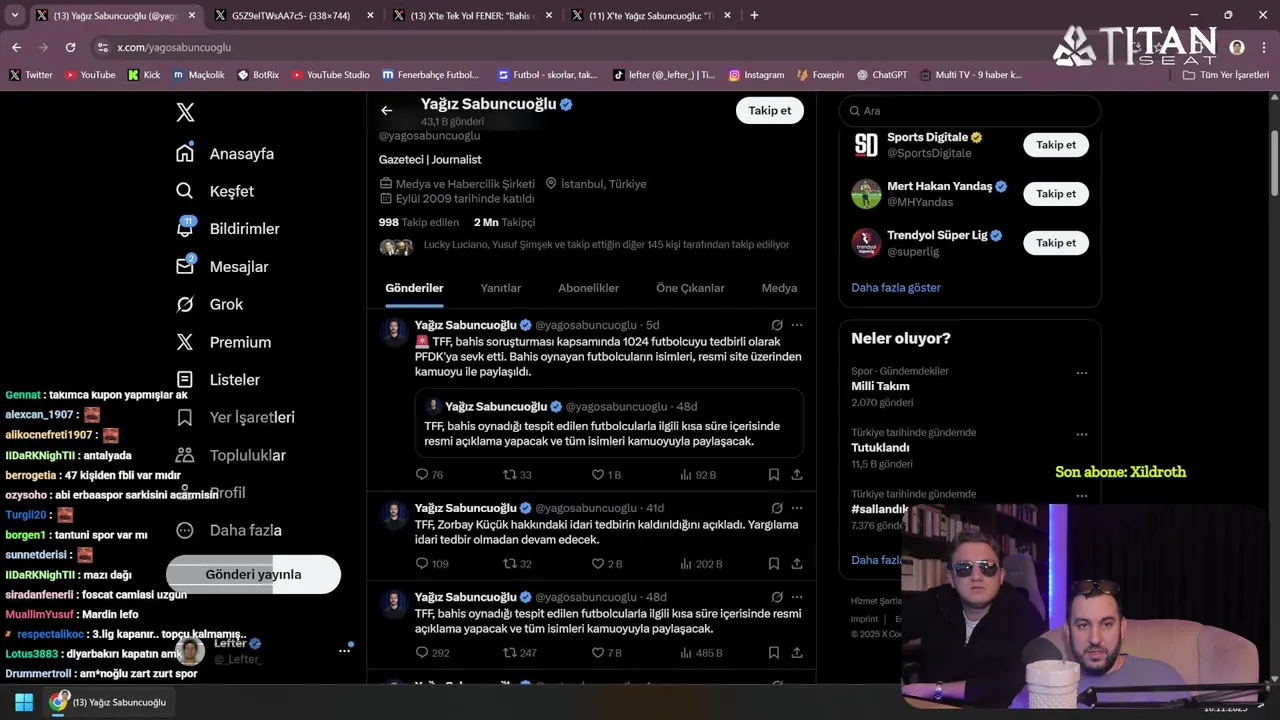
Task: Open Grok from sidebar
Action: [226, 304]
